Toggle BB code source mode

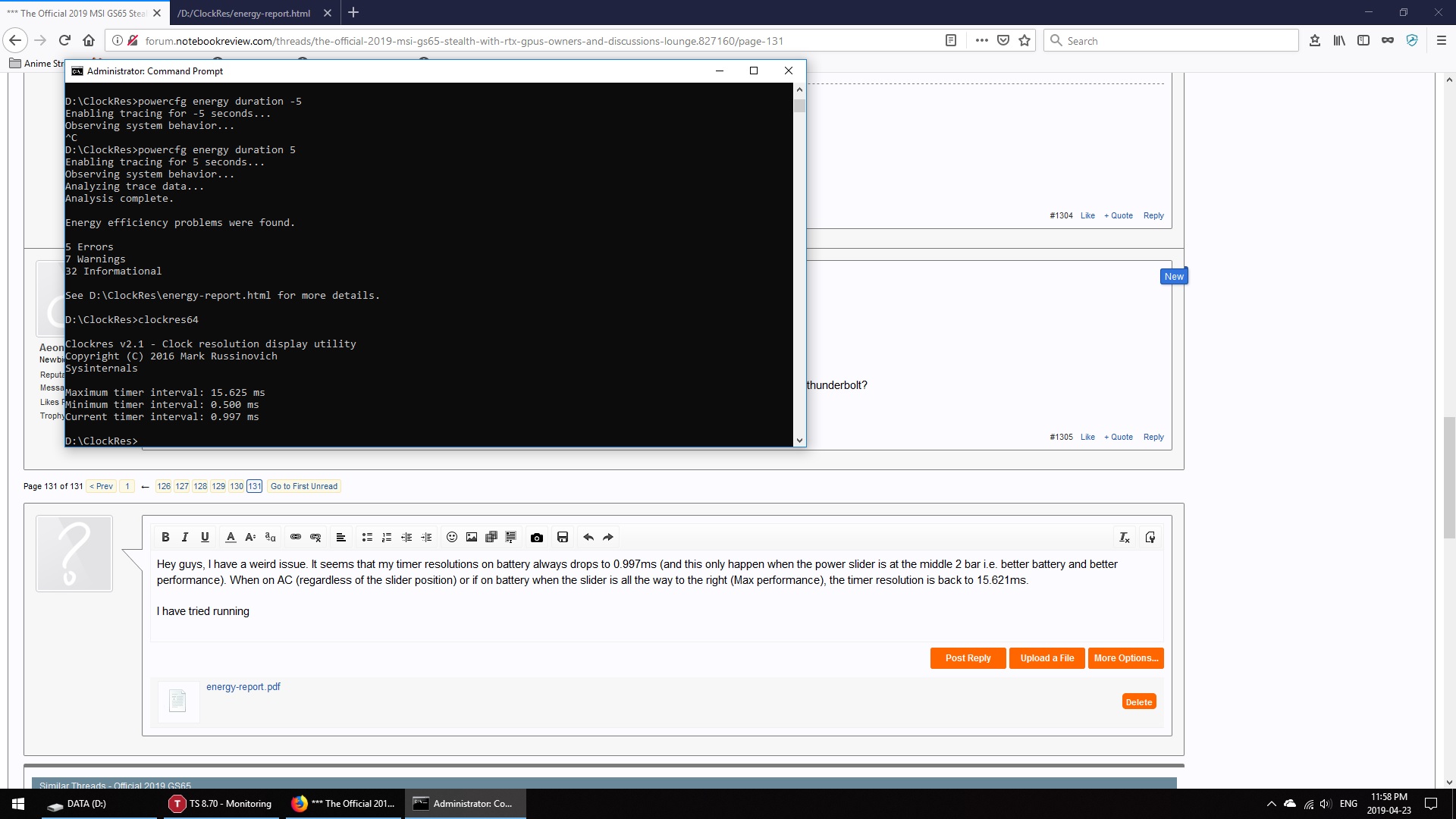pyautogui.click(x=1150, y=537)
